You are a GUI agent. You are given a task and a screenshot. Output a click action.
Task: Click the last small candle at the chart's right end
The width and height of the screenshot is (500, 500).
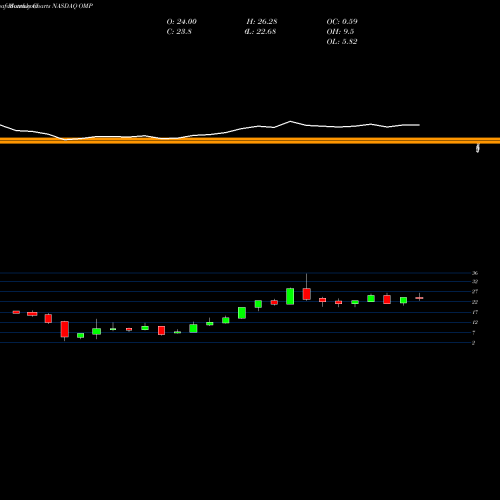[x=419, y=298]
